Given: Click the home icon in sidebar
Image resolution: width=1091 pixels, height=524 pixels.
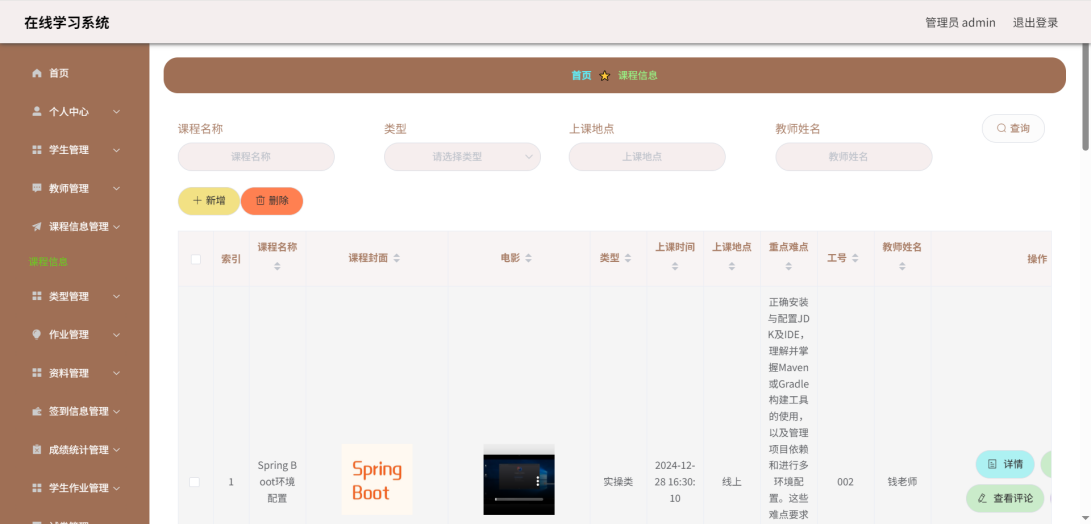Looking at the screenshot, I should click(x=37, y=73).
